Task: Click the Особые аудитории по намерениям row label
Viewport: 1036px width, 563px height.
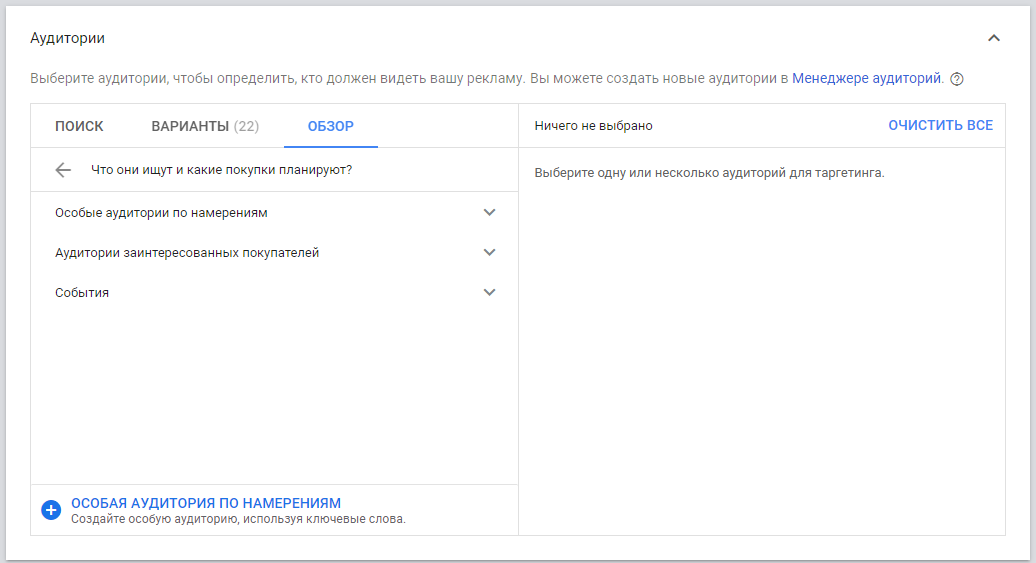Action: click(161, 213)
